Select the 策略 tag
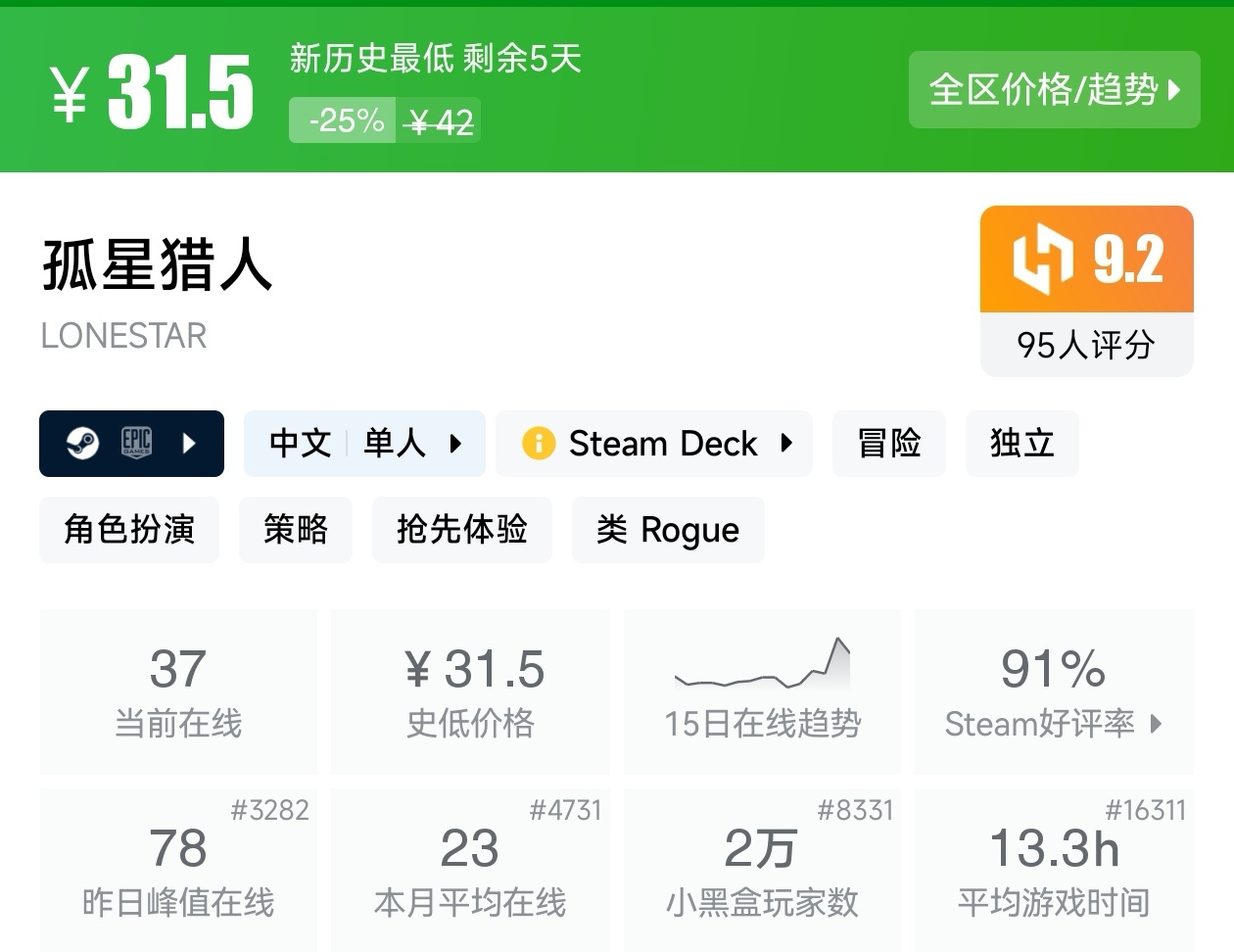Viewport: 1234px width, 952px height. tap(295, 530)
